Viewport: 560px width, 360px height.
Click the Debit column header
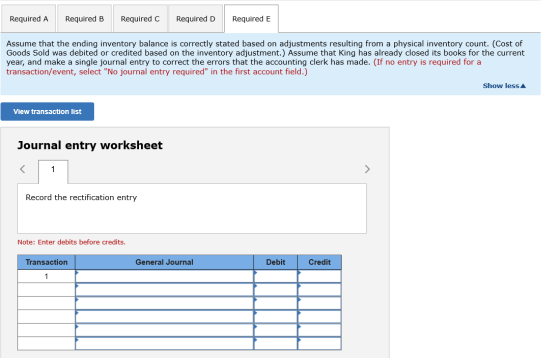pyautogui.click(x=275, y=262)
